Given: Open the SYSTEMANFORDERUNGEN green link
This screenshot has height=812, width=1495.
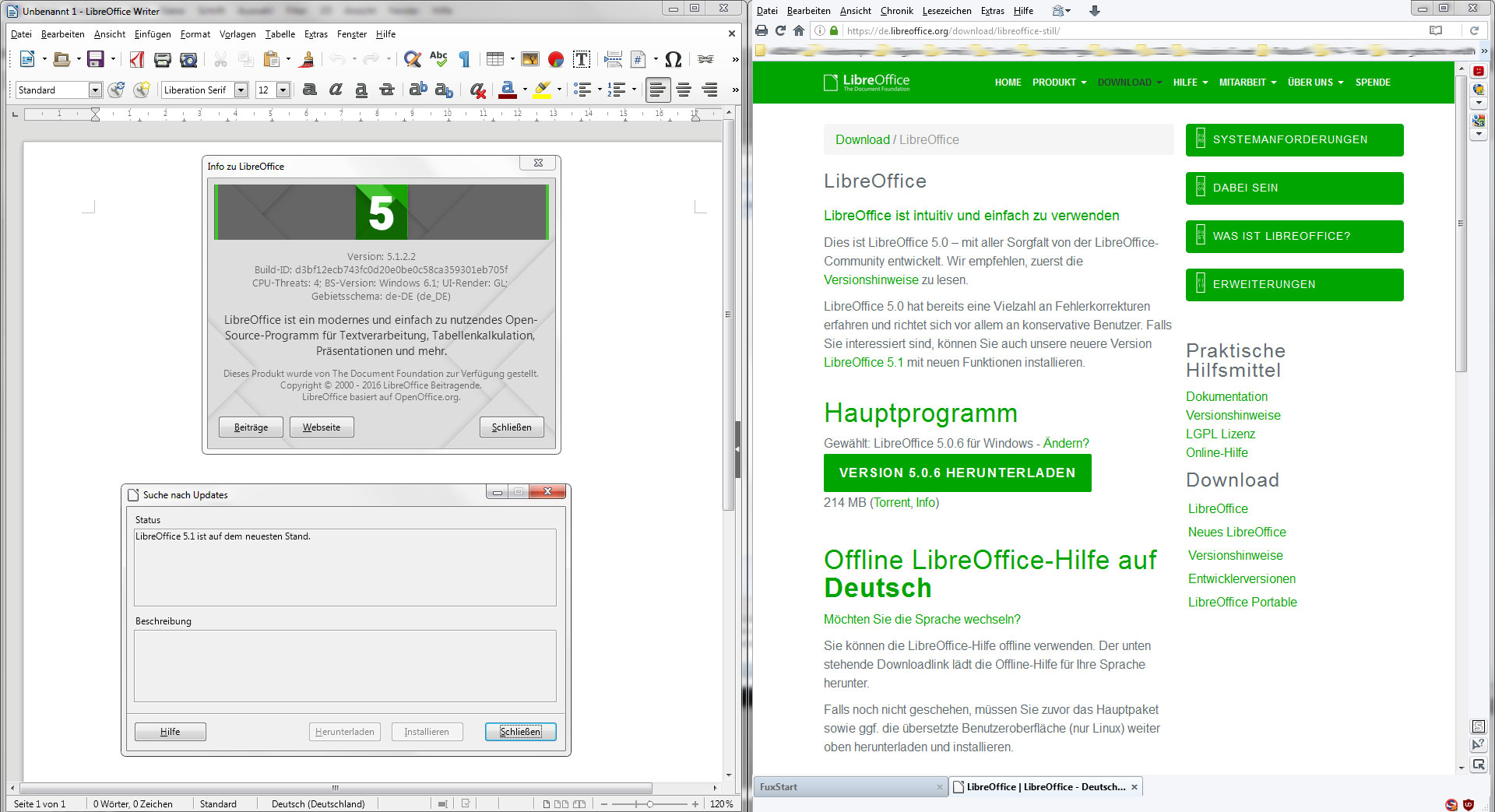Looking at the screenshot, I should pos(1294,140).
